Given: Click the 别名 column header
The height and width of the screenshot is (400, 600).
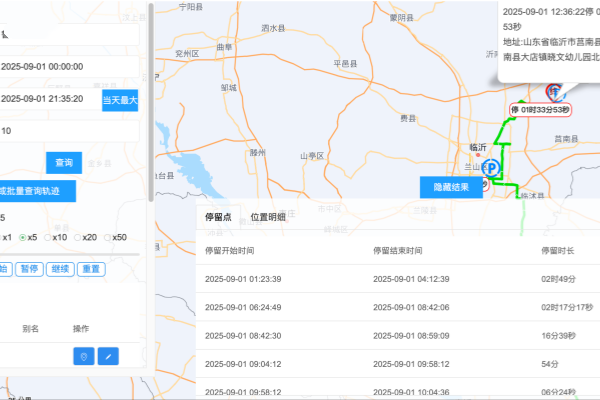Looking at the screenshot, I should pyautogui.click(x=31, y=329).
